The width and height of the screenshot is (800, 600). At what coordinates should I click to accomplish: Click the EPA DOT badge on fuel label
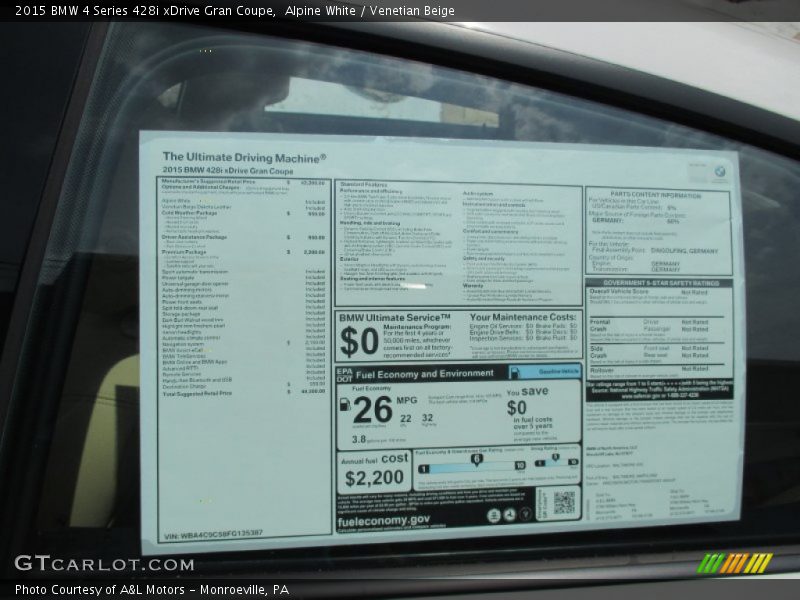click(344, 374)
